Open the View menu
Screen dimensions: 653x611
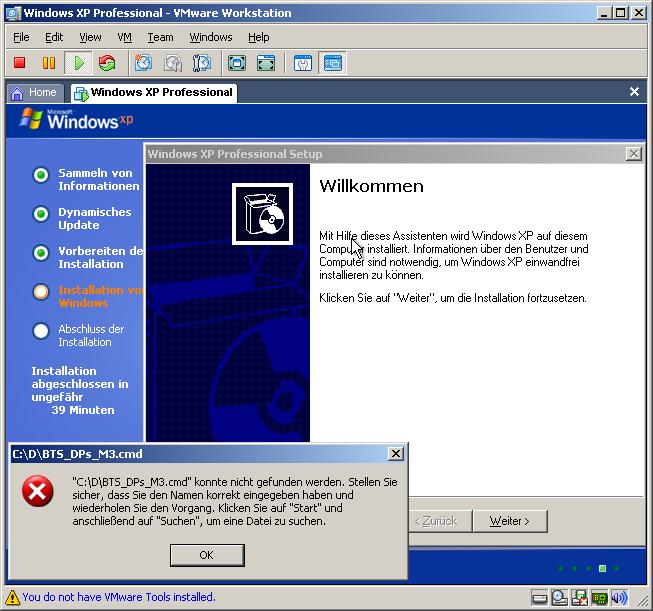tap(90, 37)
